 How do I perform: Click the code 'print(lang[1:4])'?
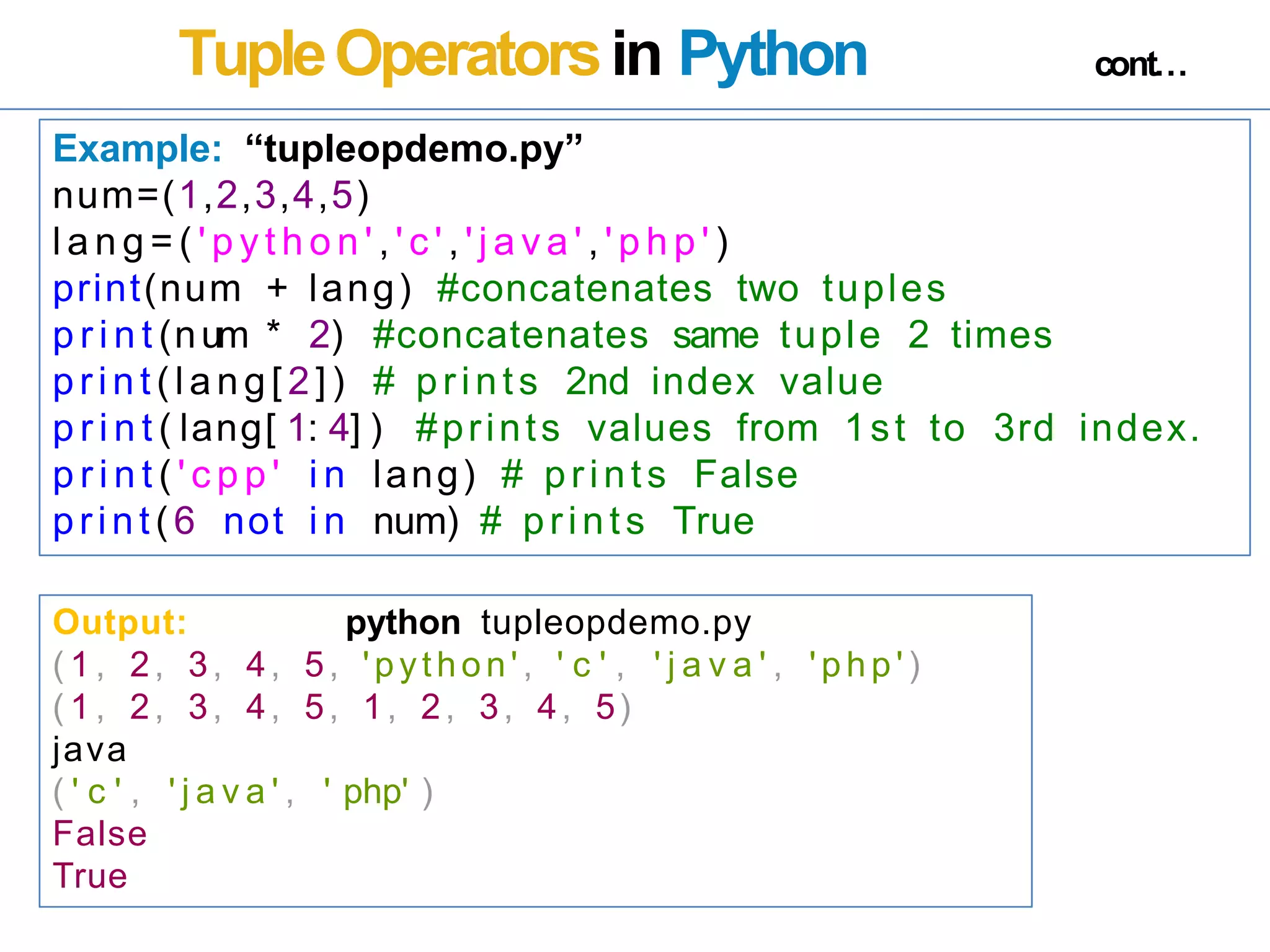(218, 429)
